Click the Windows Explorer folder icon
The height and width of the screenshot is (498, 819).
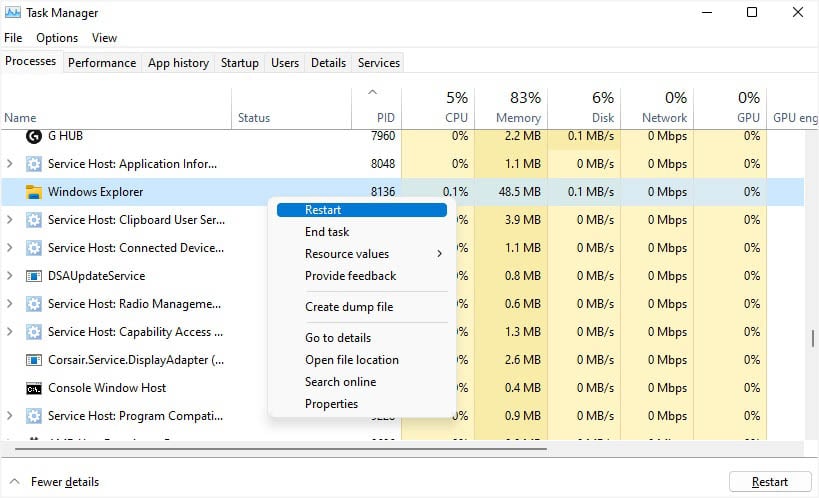click(33, 192)
